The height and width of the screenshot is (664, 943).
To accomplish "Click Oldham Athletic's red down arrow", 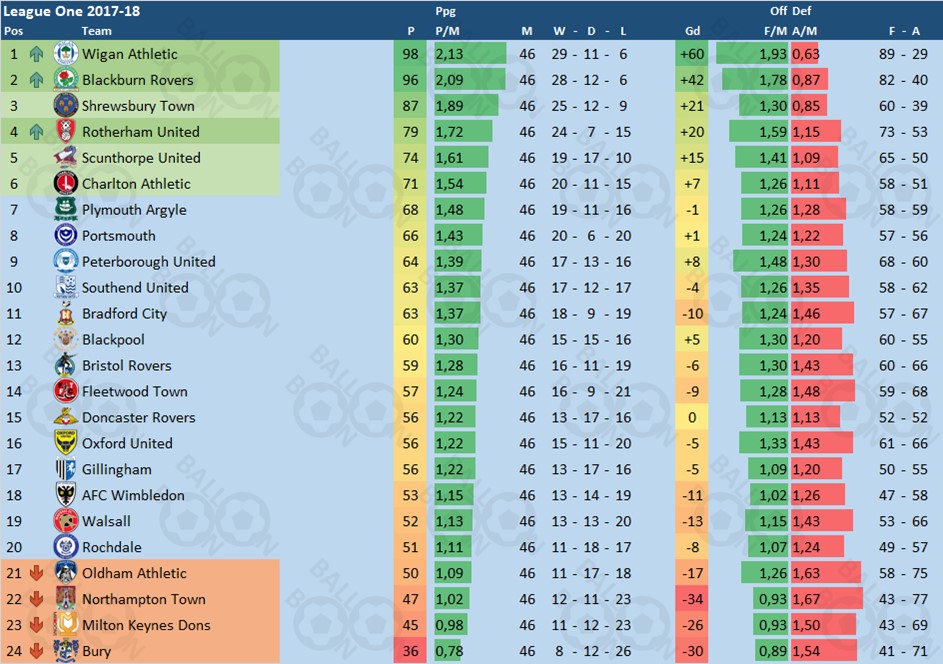I will [x=37, y=573].
